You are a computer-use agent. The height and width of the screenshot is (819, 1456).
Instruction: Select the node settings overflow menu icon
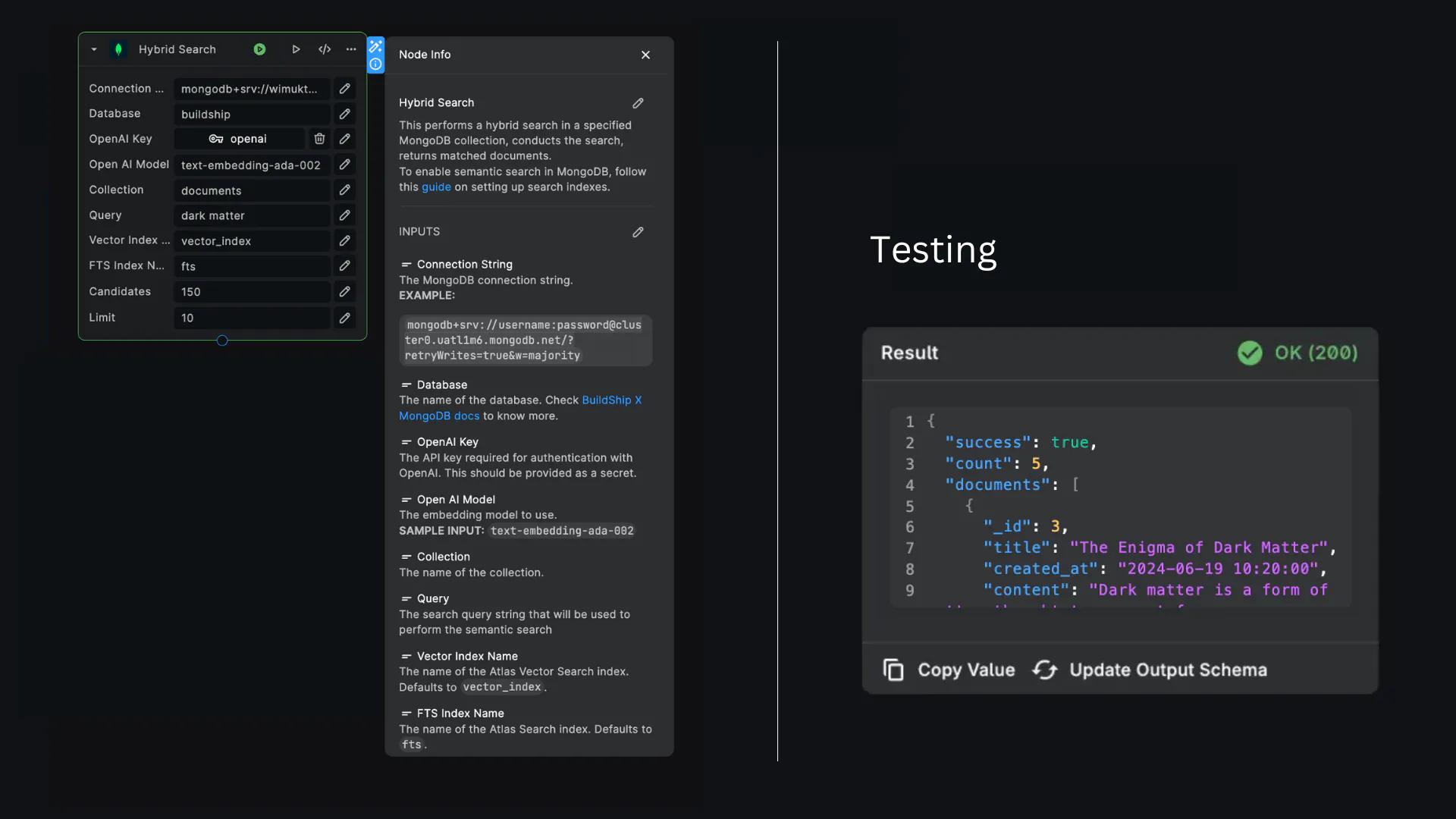[x=352, y=48]
